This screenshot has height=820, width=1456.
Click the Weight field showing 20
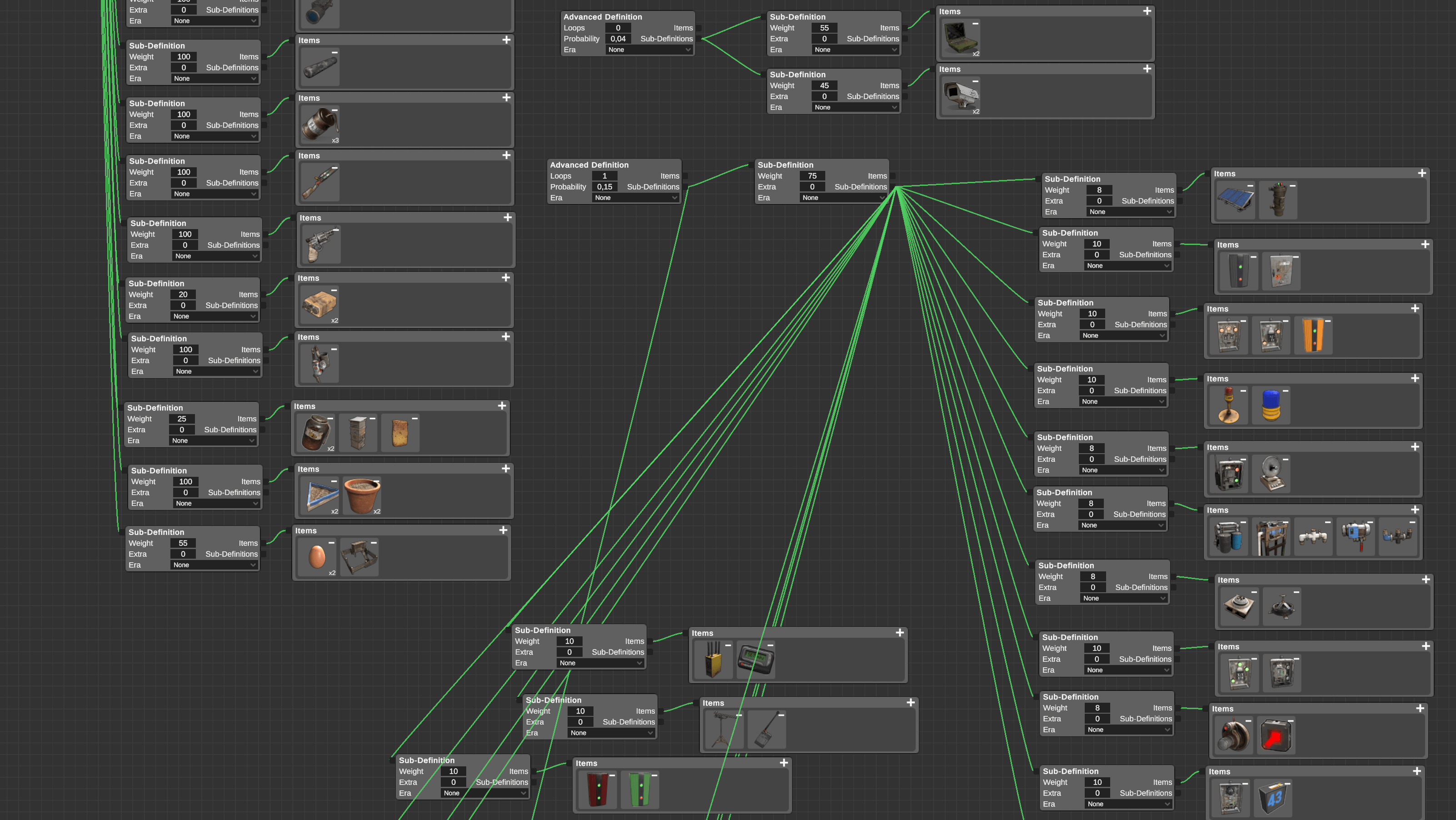click(183, 295)
